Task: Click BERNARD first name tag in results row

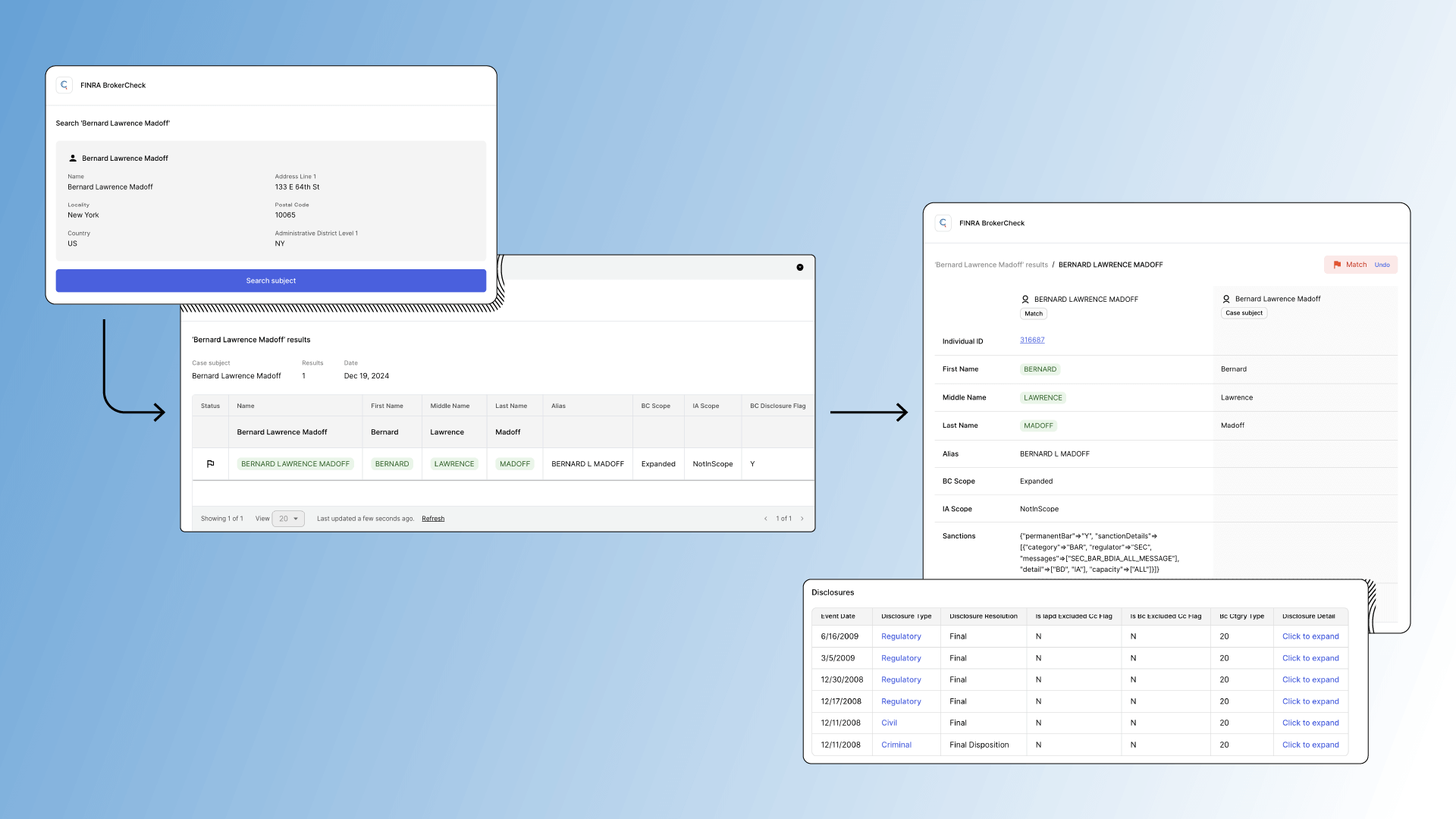Action: tap(392, 464)
